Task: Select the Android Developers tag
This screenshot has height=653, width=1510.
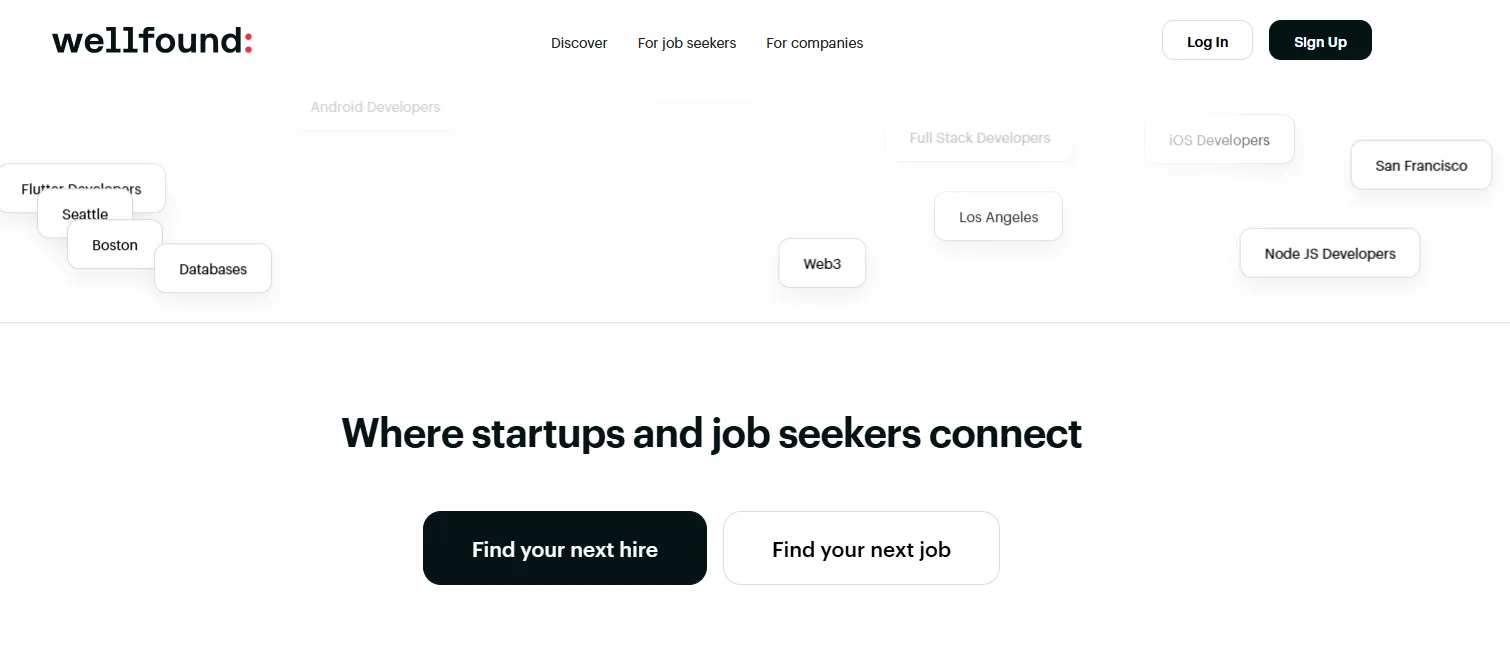Action: pyautogui.click(x=375, y=107)
